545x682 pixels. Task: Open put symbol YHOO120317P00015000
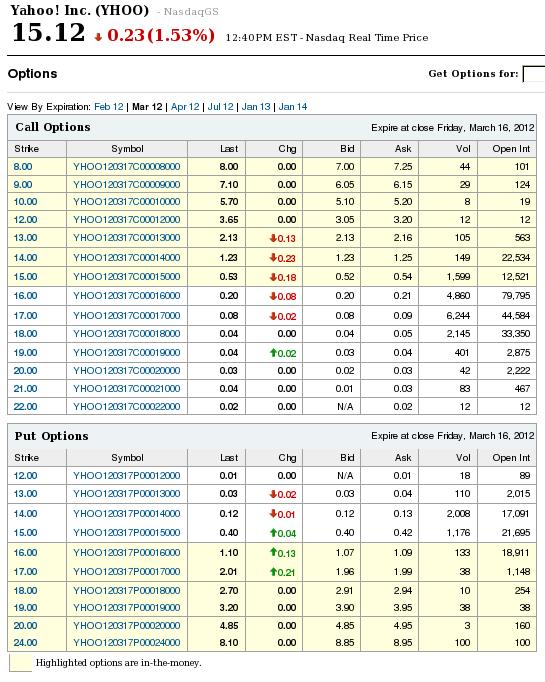pos(127,533)
